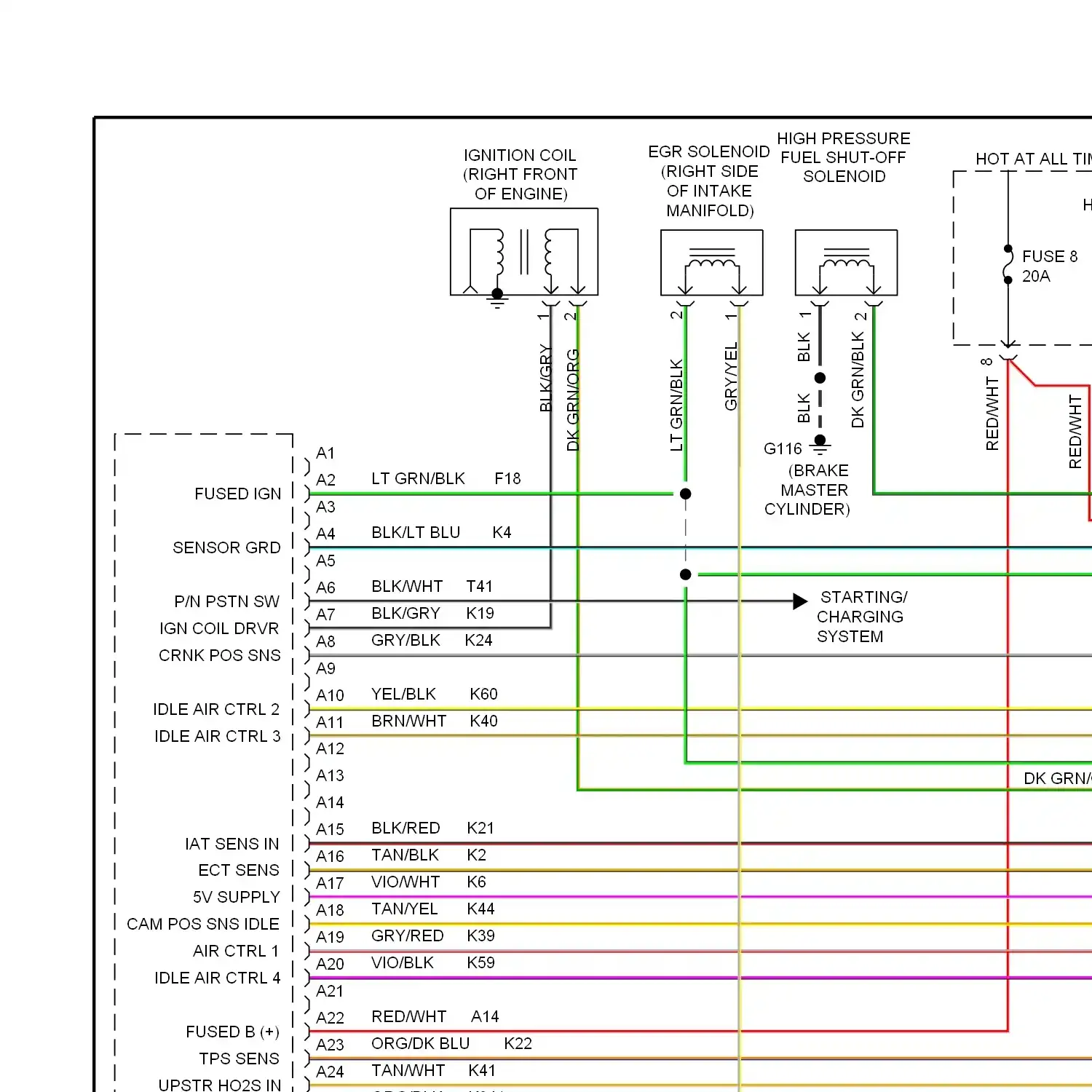Viewport: 1092px width, 1092px height.
Task: Click the vertical DK GRN/BLK wire label
Action: pyautogui.click(x=858, y=379)
